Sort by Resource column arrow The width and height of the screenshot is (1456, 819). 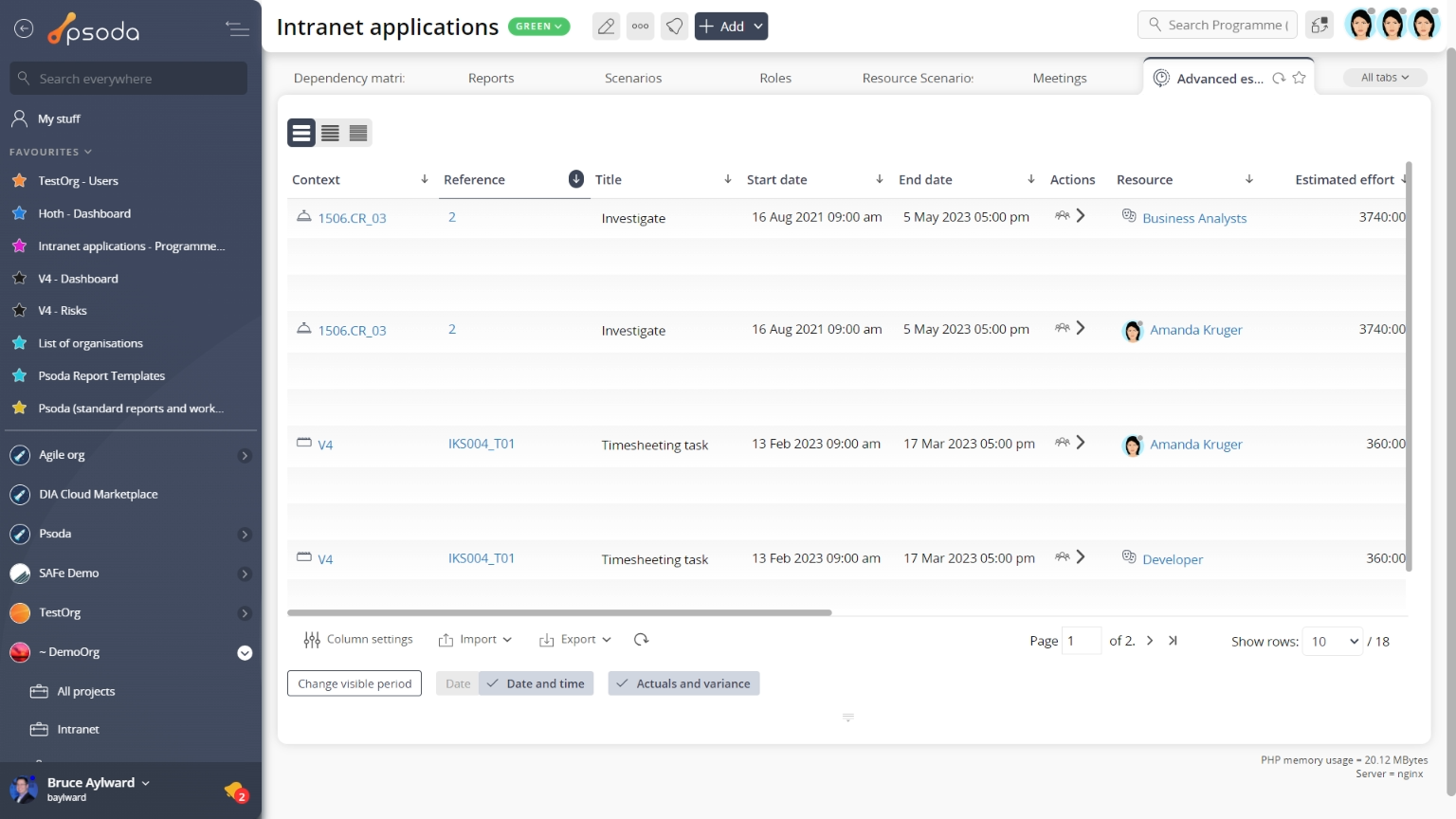pos(1249,179)
